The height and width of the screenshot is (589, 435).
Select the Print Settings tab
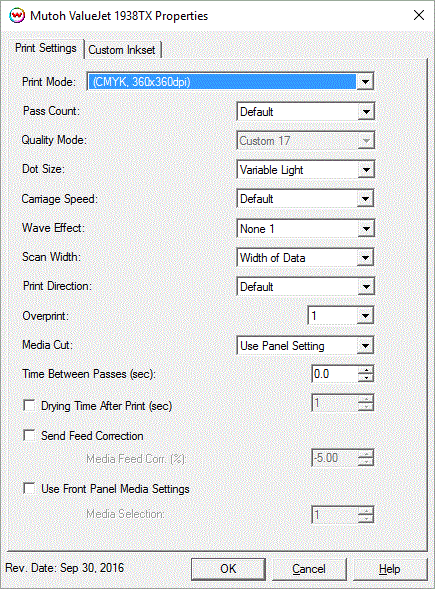tap(45, 48)
